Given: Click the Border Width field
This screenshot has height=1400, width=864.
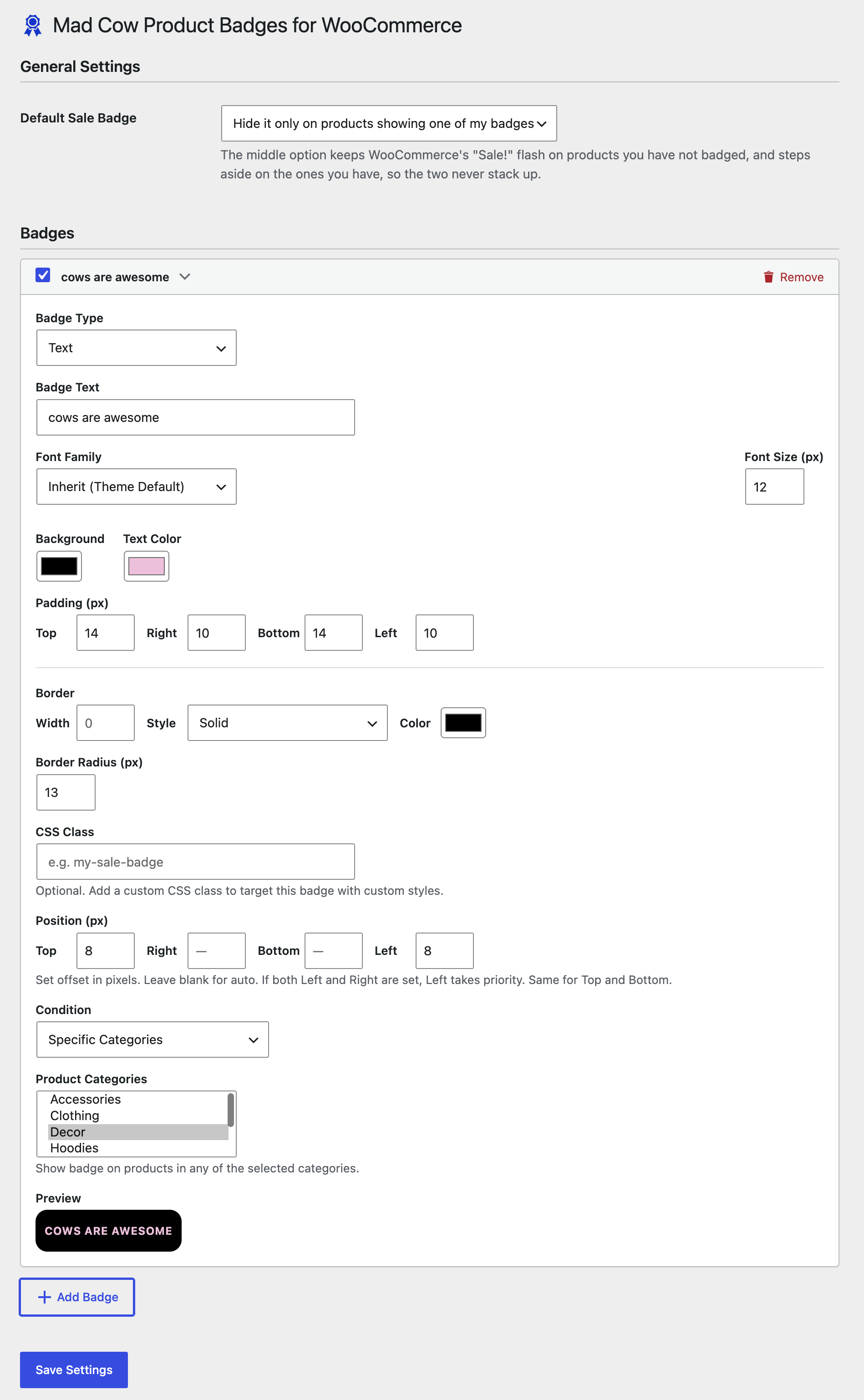Looking at the screenshot, I should pos(106,723).
